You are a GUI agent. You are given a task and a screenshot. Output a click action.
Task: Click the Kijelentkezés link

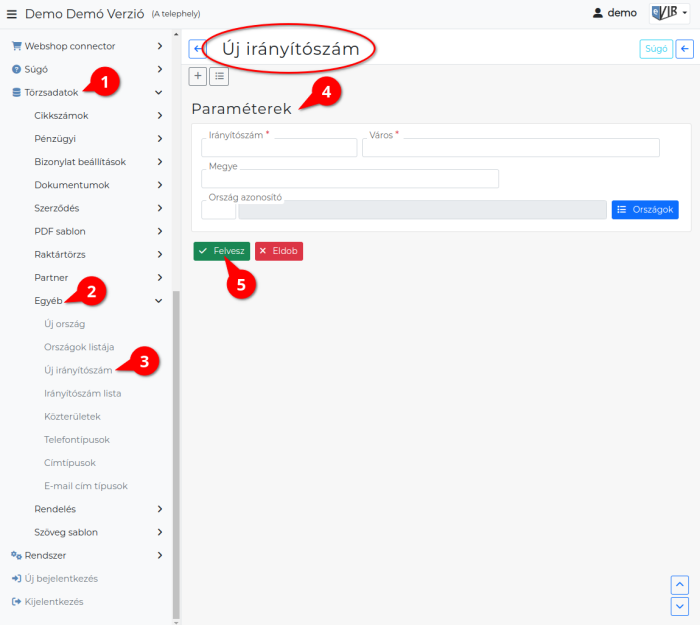coord(54,602)
